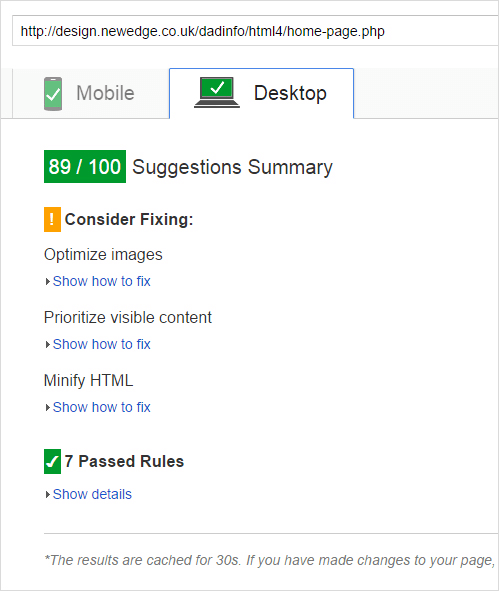Show details for 7 Passed Rules
This screenshot has width=499, height=591.
click(x=92, y=494)
